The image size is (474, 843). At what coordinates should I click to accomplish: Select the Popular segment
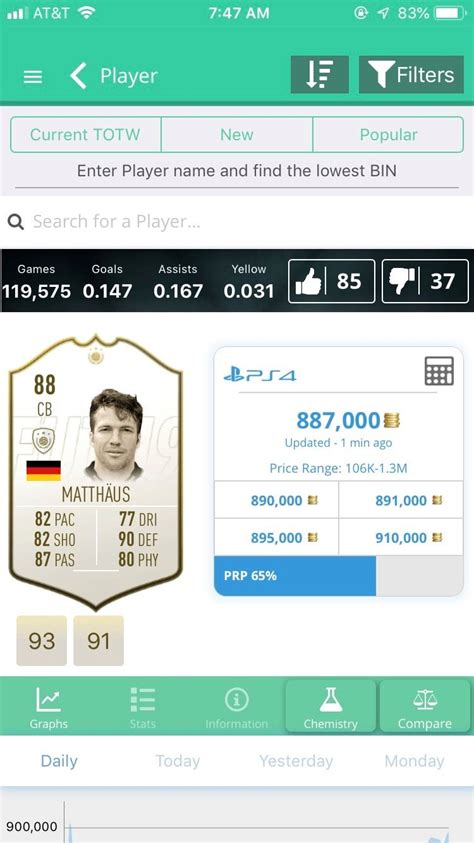pos(388,135)
